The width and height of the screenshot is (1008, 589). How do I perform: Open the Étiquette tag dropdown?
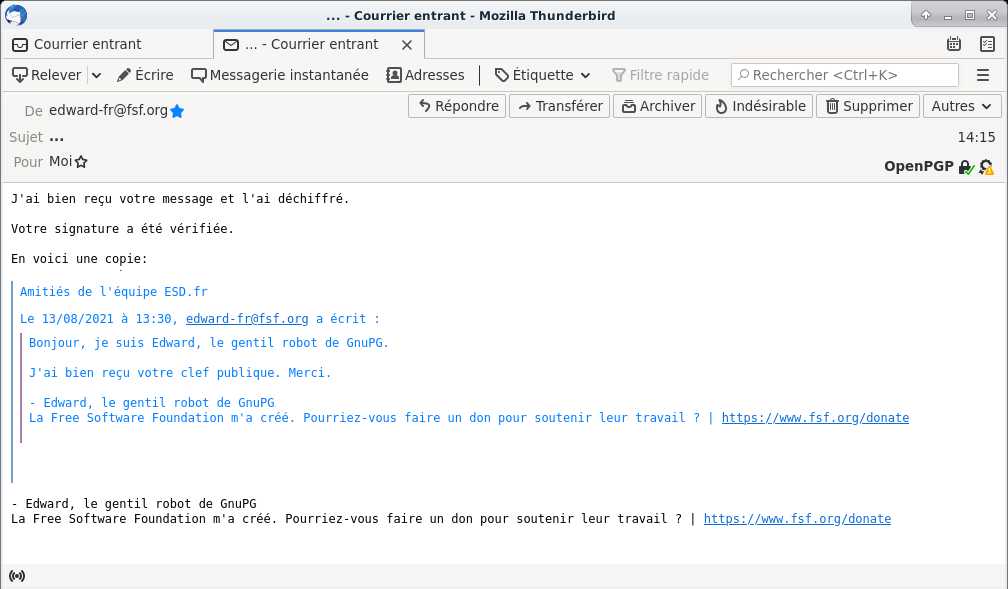point(543,75)
